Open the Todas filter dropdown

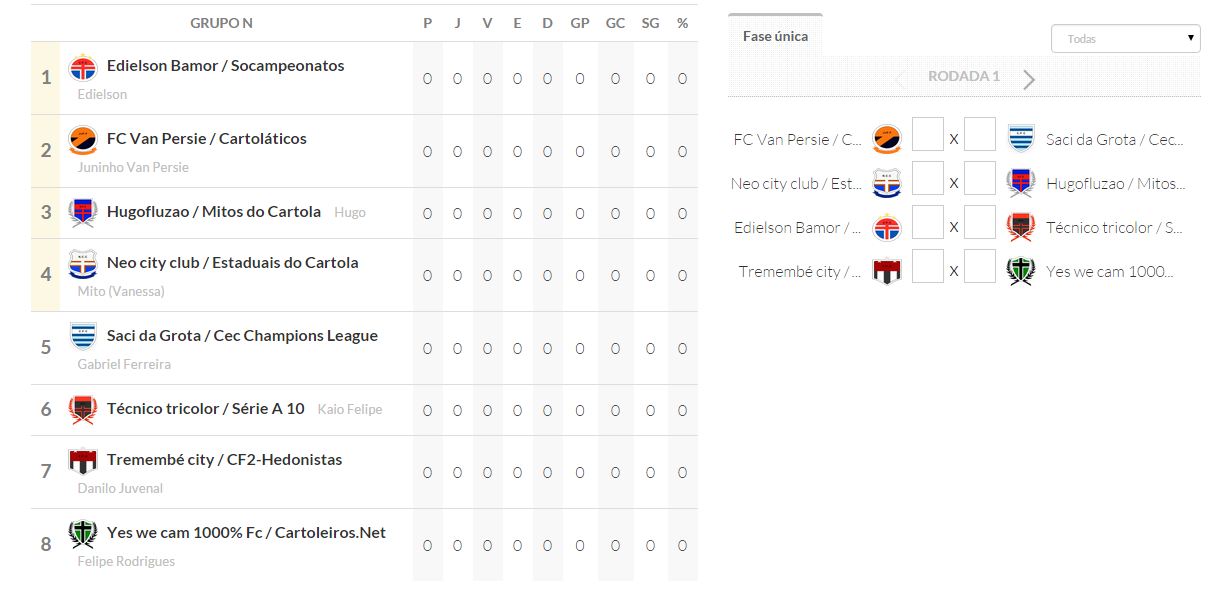[x=1125, y=39]
